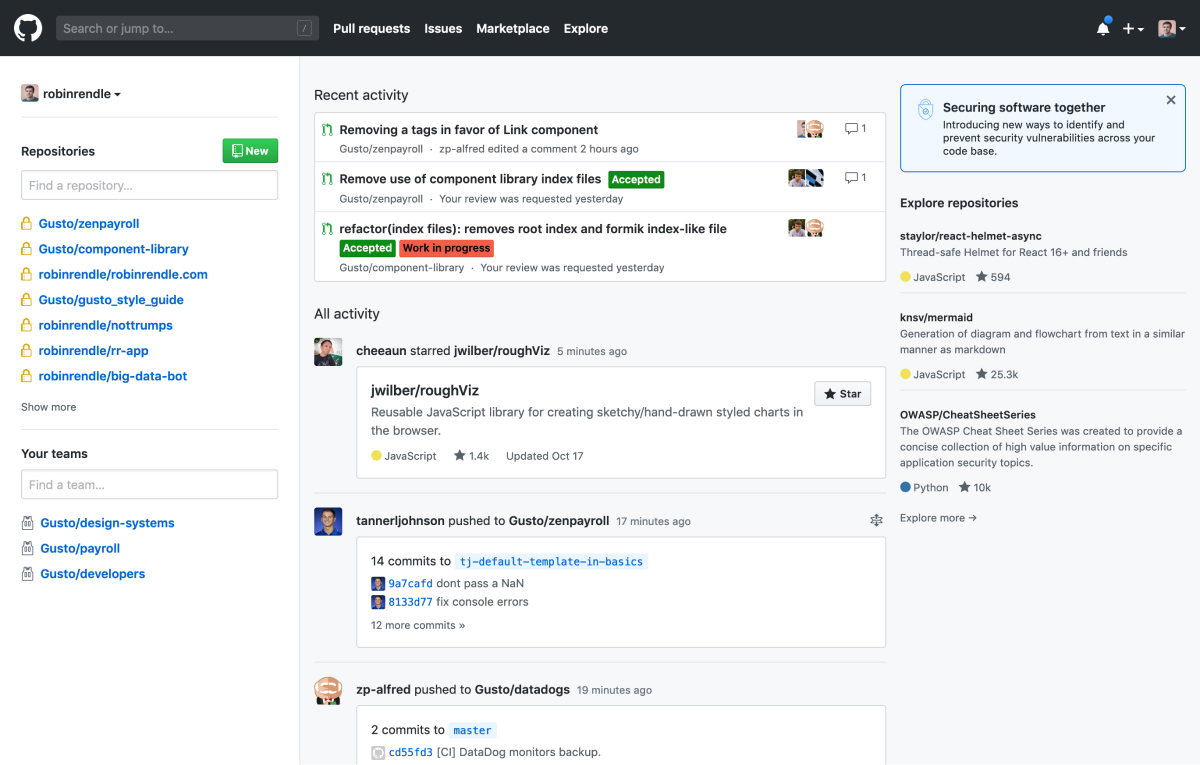Open Gusto/zenpayroll repository in sidebar
Image resolution: width=1200 pixels, height=765 pixels.
[x=89, y=224]
